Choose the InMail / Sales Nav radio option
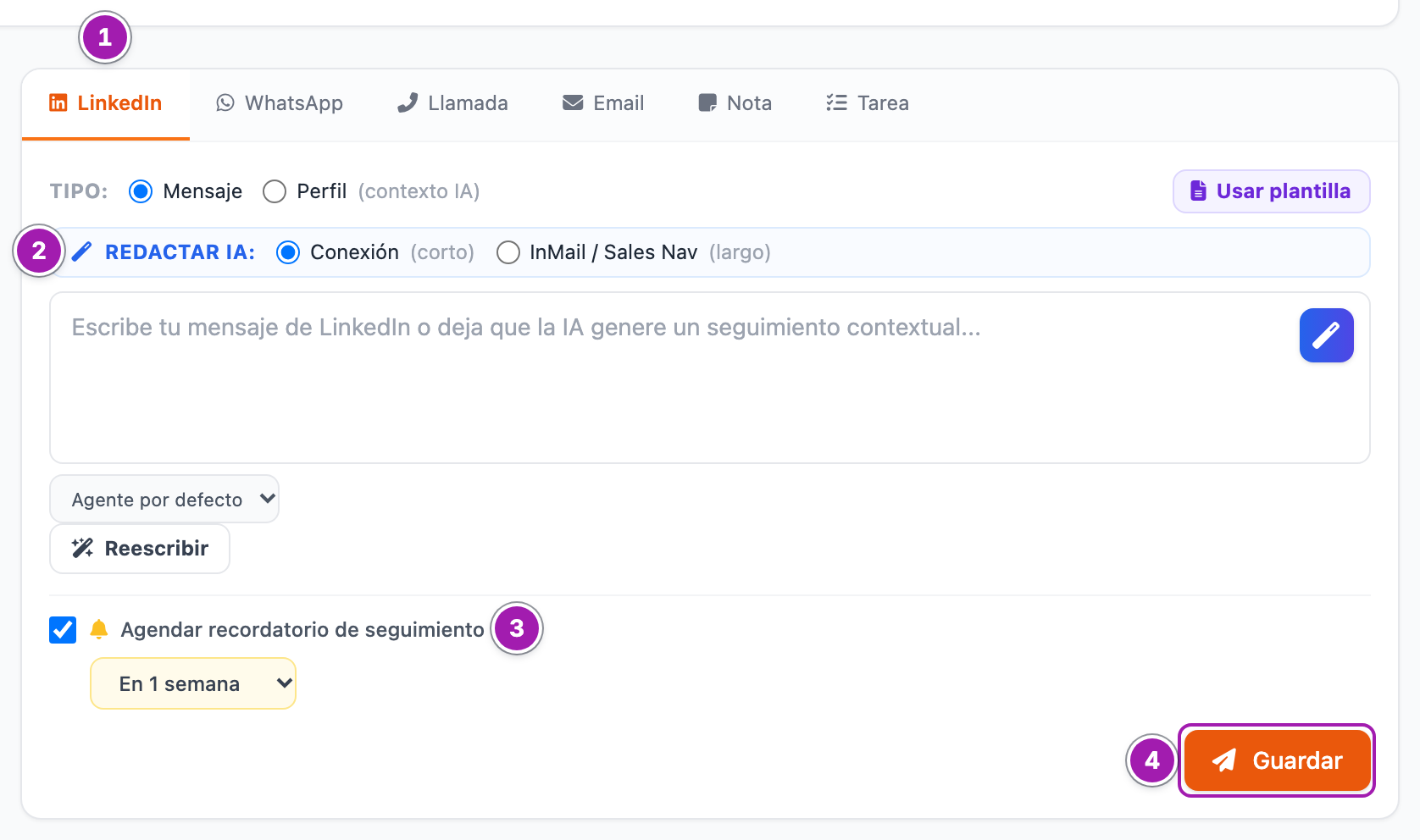Screen dimensions: 1420x840 [x=508, y=252]
